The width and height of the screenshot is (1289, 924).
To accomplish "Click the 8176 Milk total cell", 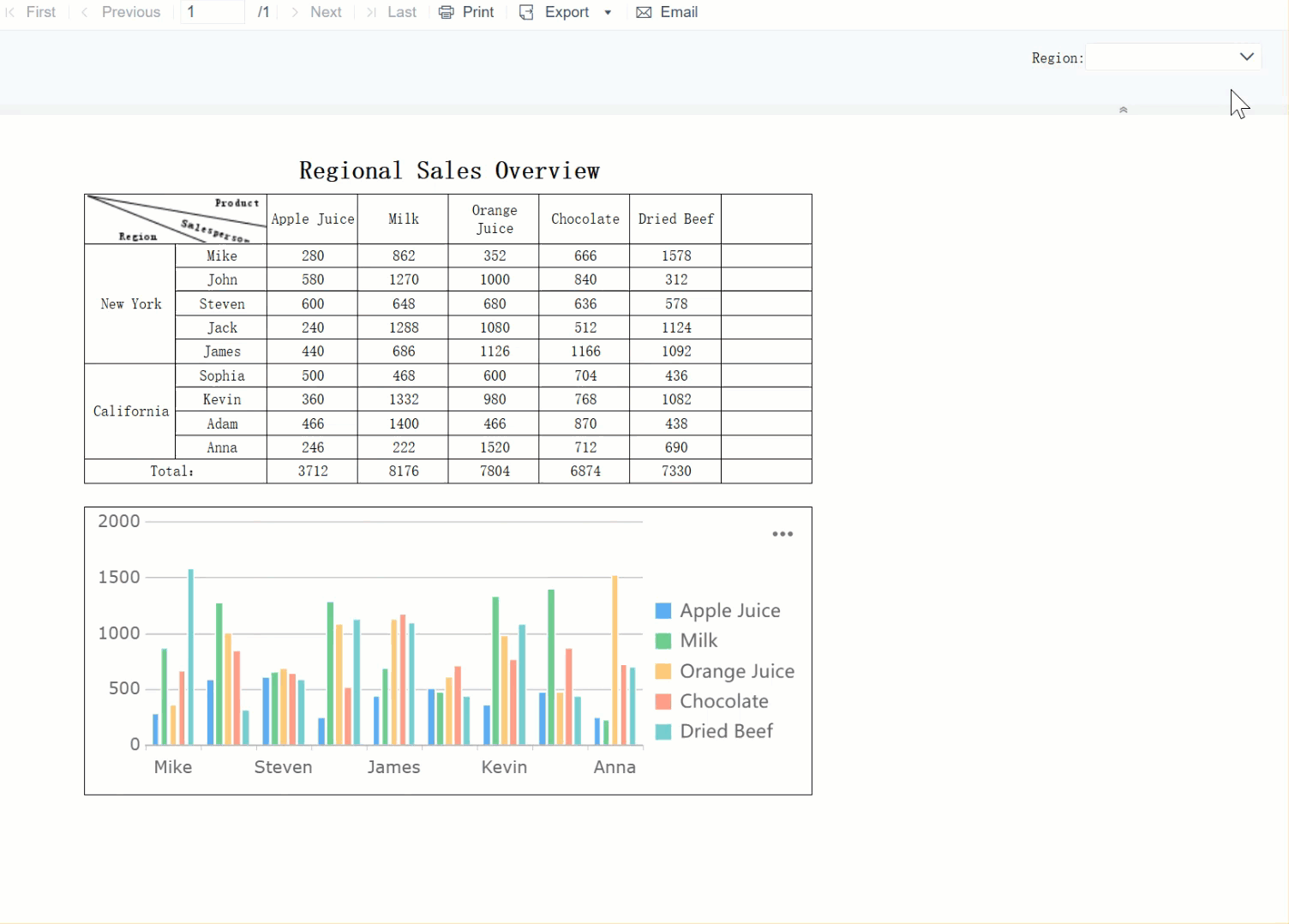I will 404,471.
